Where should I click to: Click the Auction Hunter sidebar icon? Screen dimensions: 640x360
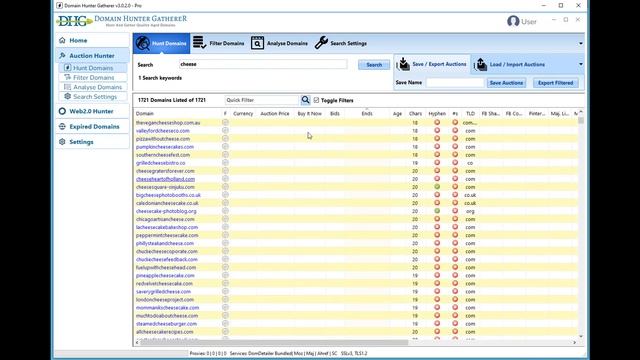(62, 56)
